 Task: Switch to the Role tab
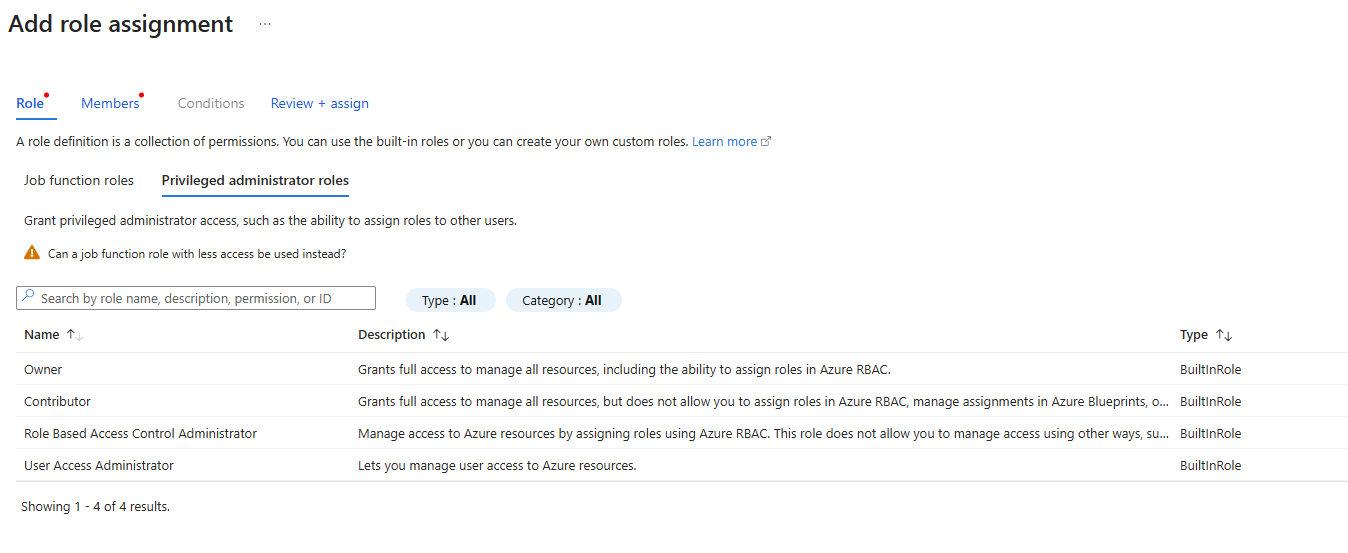click(x=30, y=103)
